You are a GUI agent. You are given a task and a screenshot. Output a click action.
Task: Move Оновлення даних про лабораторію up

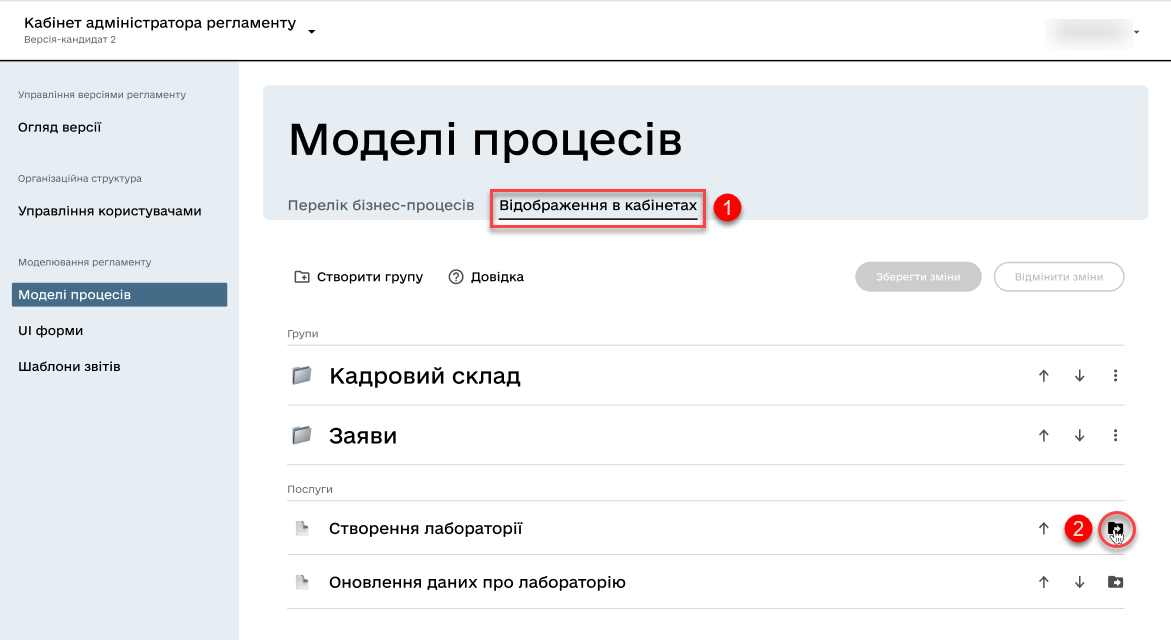[x=1043, y=582]
